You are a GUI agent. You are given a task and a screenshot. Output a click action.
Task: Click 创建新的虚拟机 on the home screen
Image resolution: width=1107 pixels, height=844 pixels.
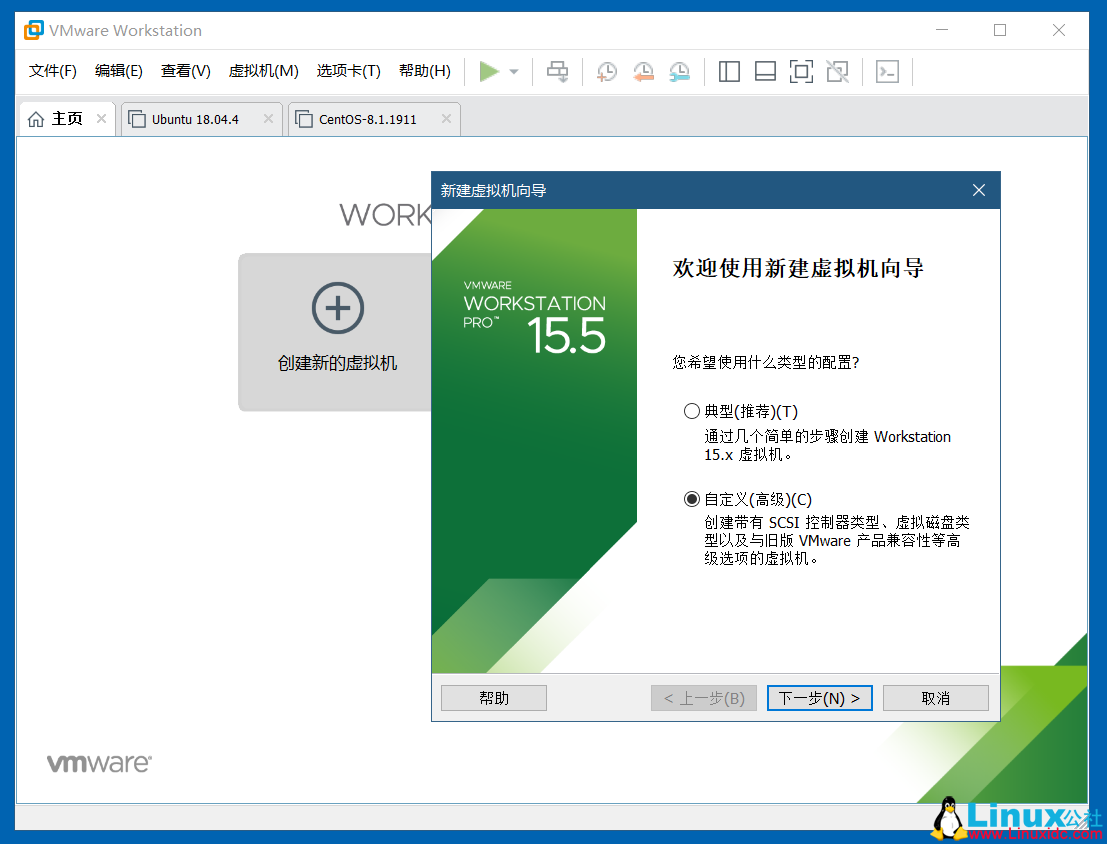(x=337, y=332)
